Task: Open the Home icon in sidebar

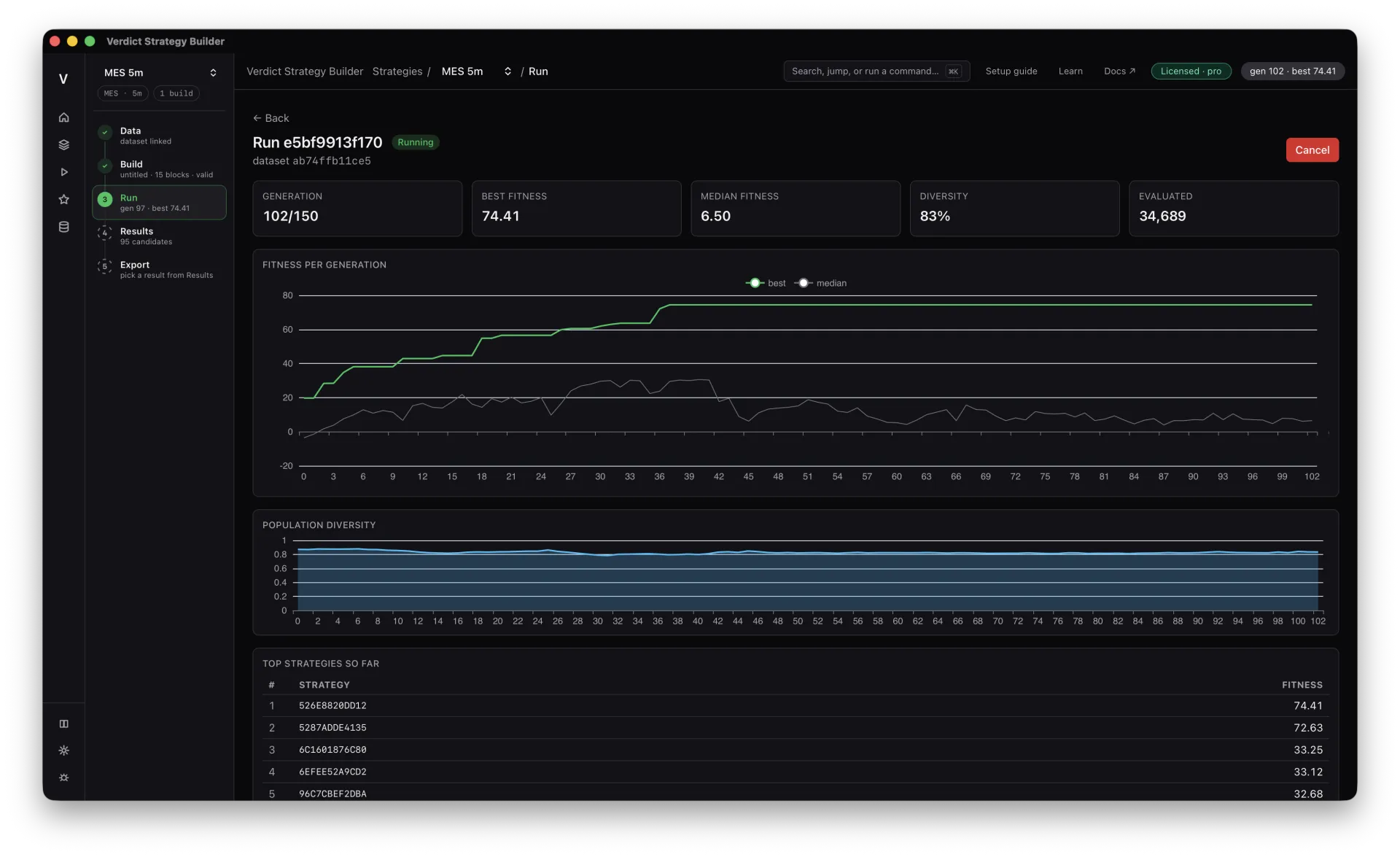Action: tap(63, 117)
